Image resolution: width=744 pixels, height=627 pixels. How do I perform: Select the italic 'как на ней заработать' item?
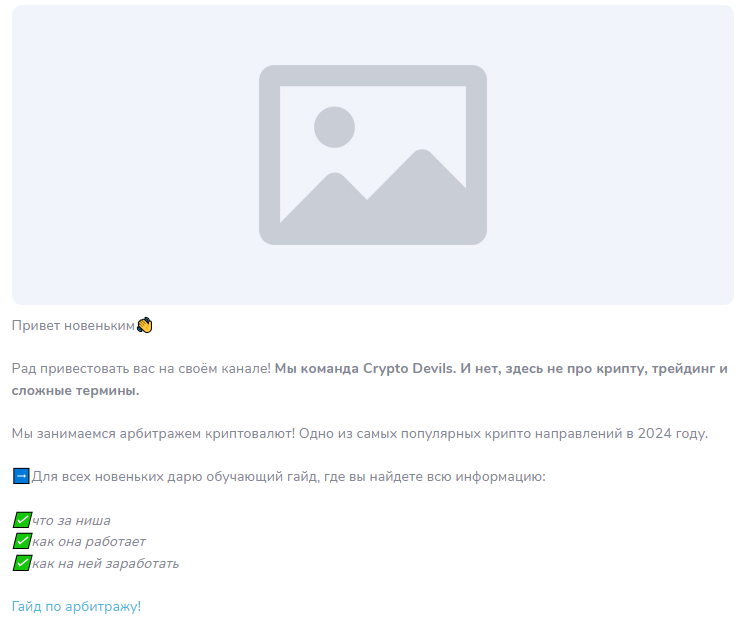click(105, 563)
